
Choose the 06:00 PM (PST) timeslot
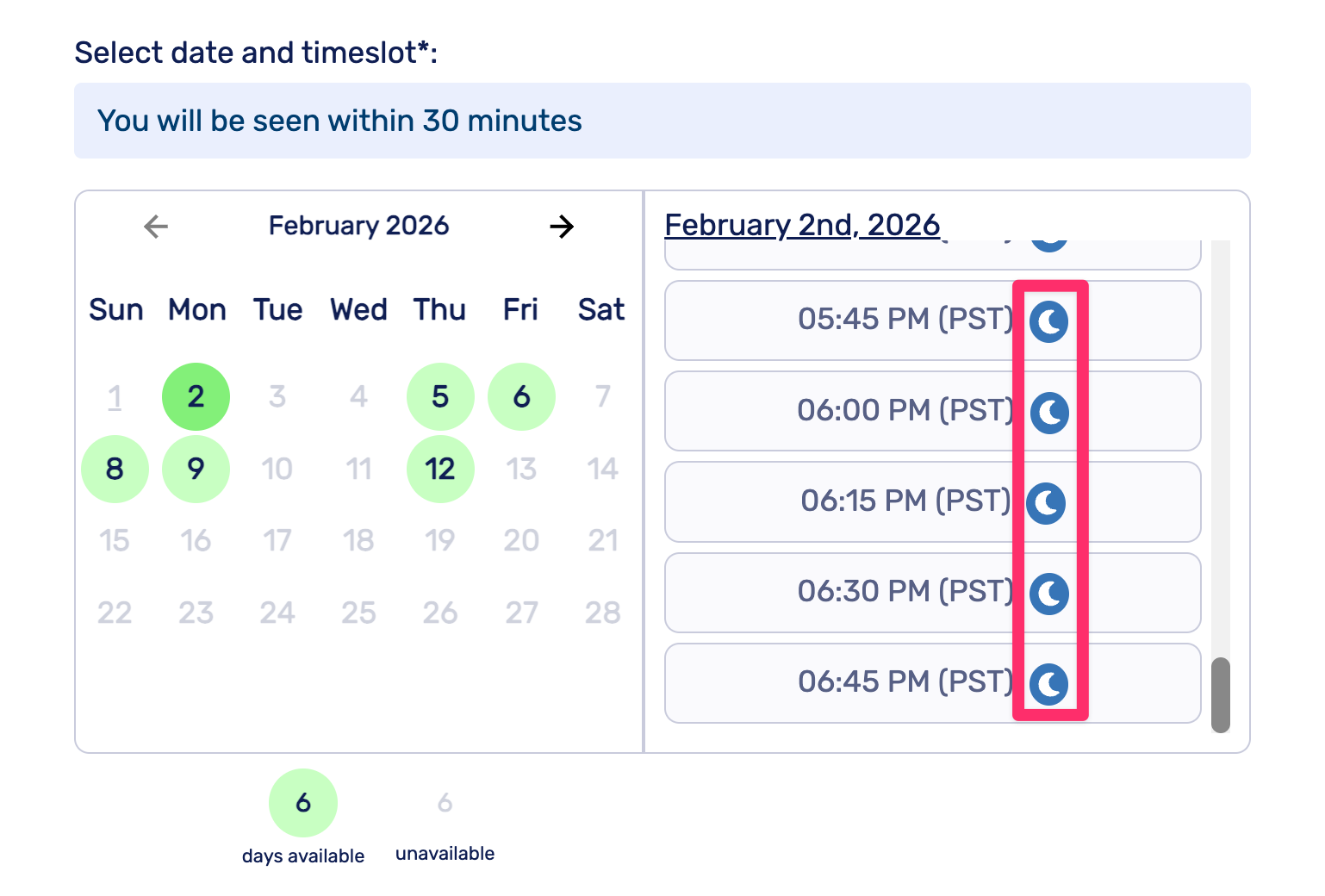[905, 411]
